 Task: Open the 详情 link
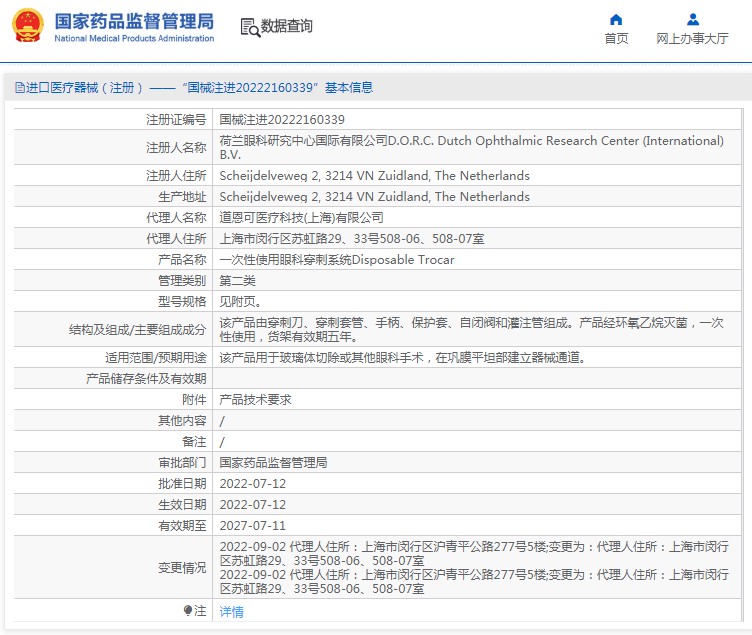[x=232, y=611]
